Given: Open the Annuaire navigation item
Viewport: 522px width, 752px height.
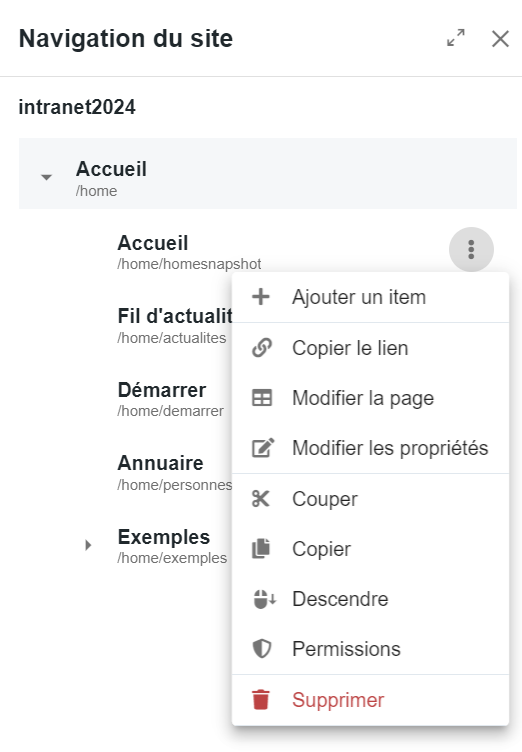Looking at the screenshot, I should 175,473.
